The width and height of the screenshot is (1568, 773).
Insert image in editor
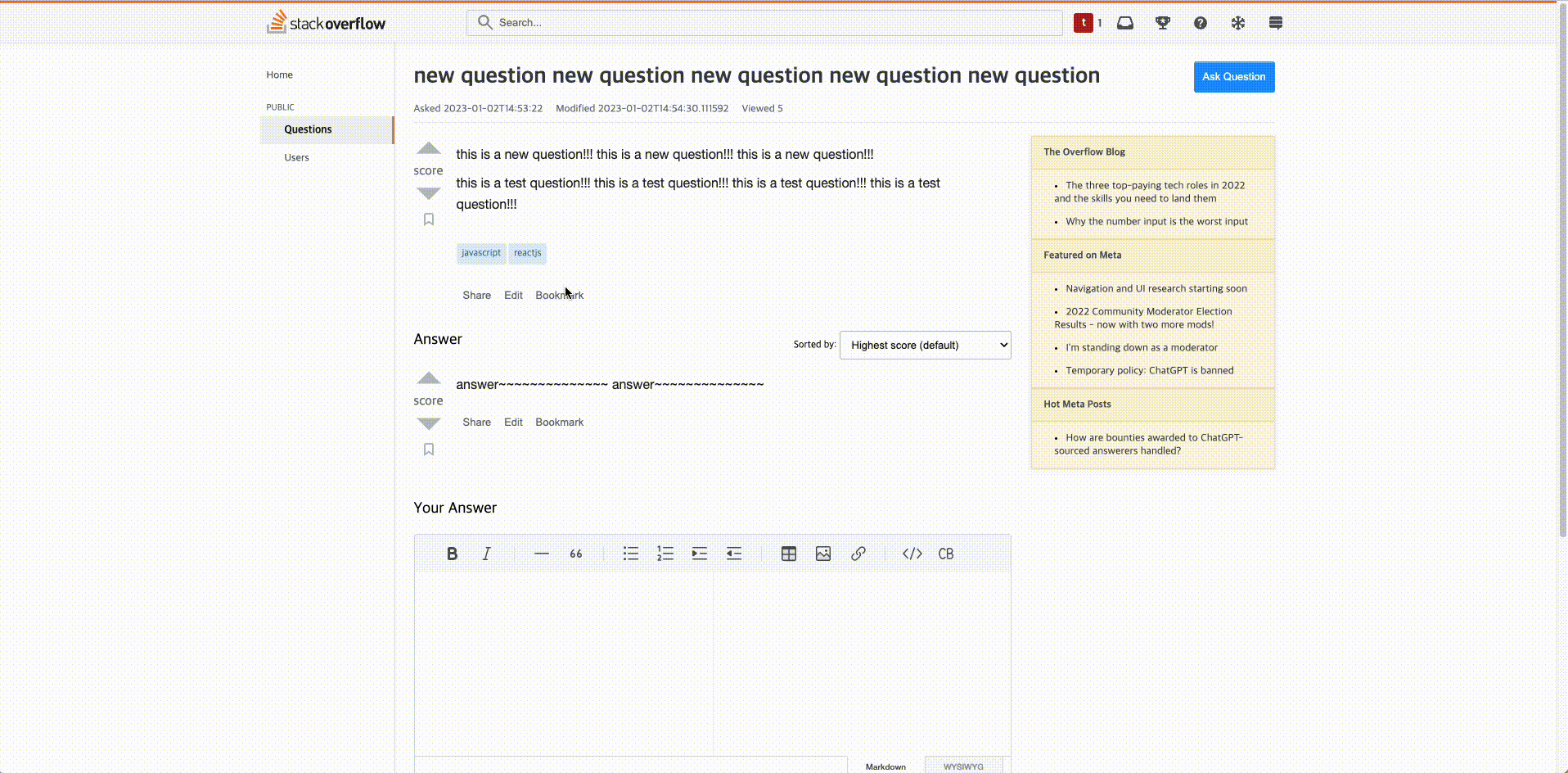(822, 554)
